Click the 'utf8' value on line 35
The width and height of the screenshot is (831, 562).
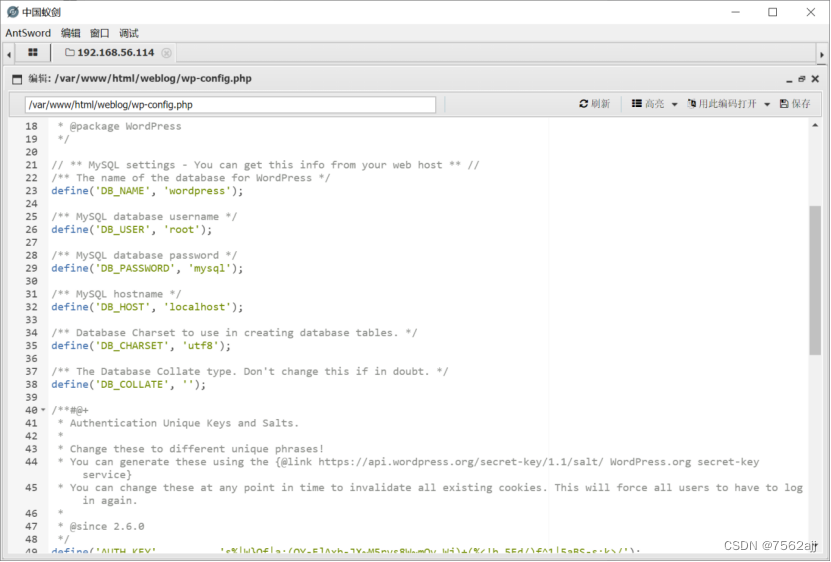[200, 345]
